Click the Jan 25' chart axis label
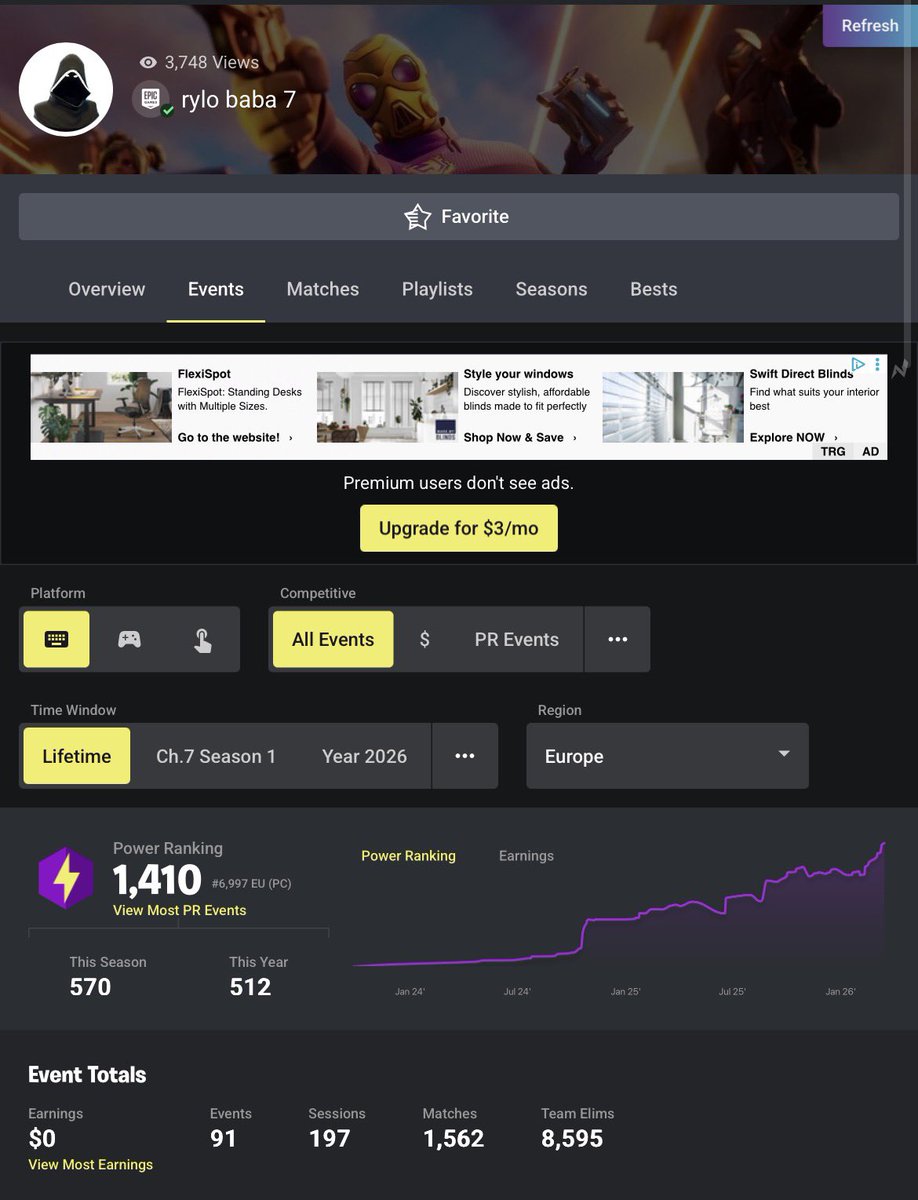The image size is (918, 1200). tap(625, 991)
